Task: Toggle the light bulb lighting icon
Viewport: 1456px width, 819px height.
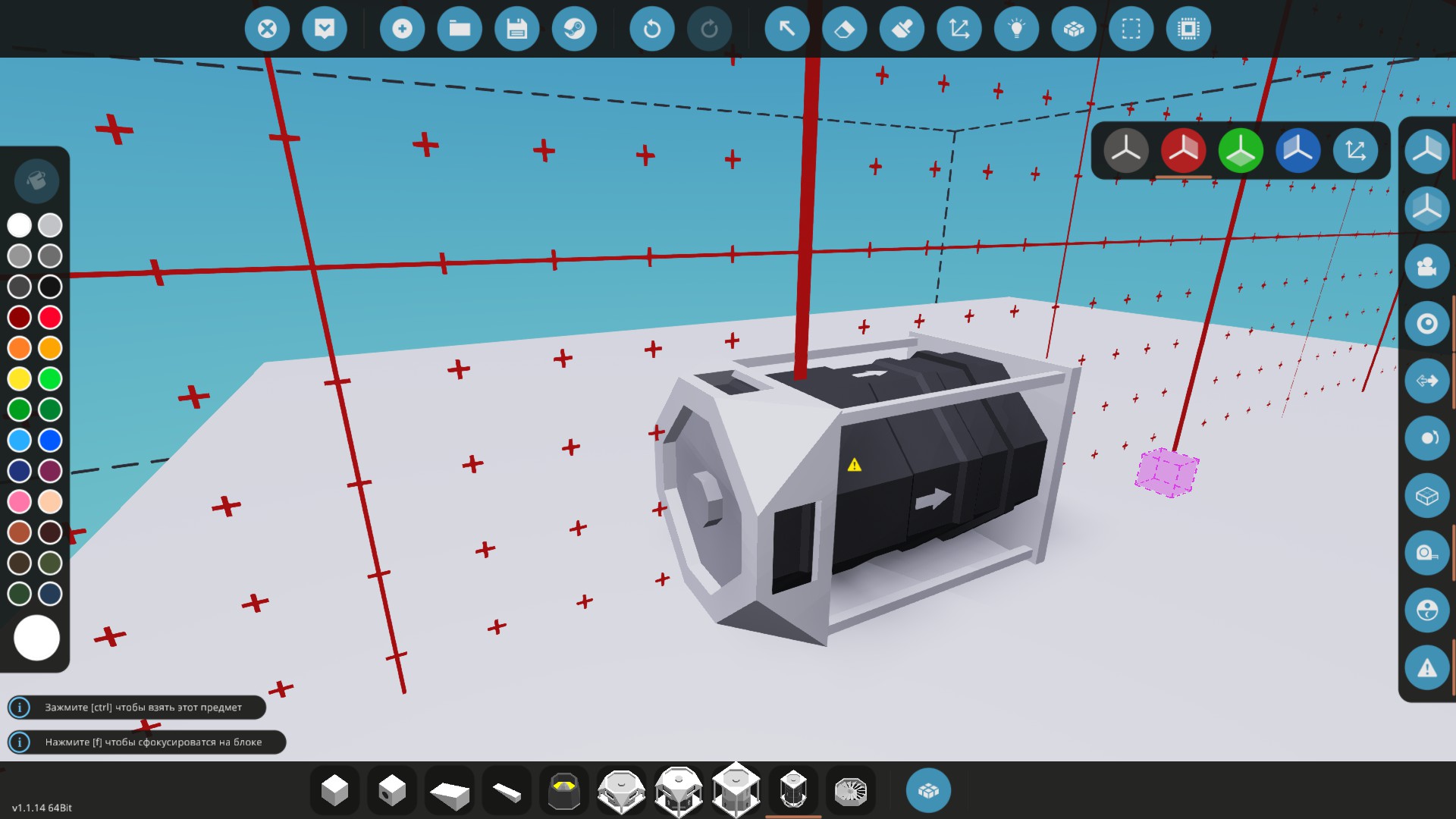Action: (1017, 29)
